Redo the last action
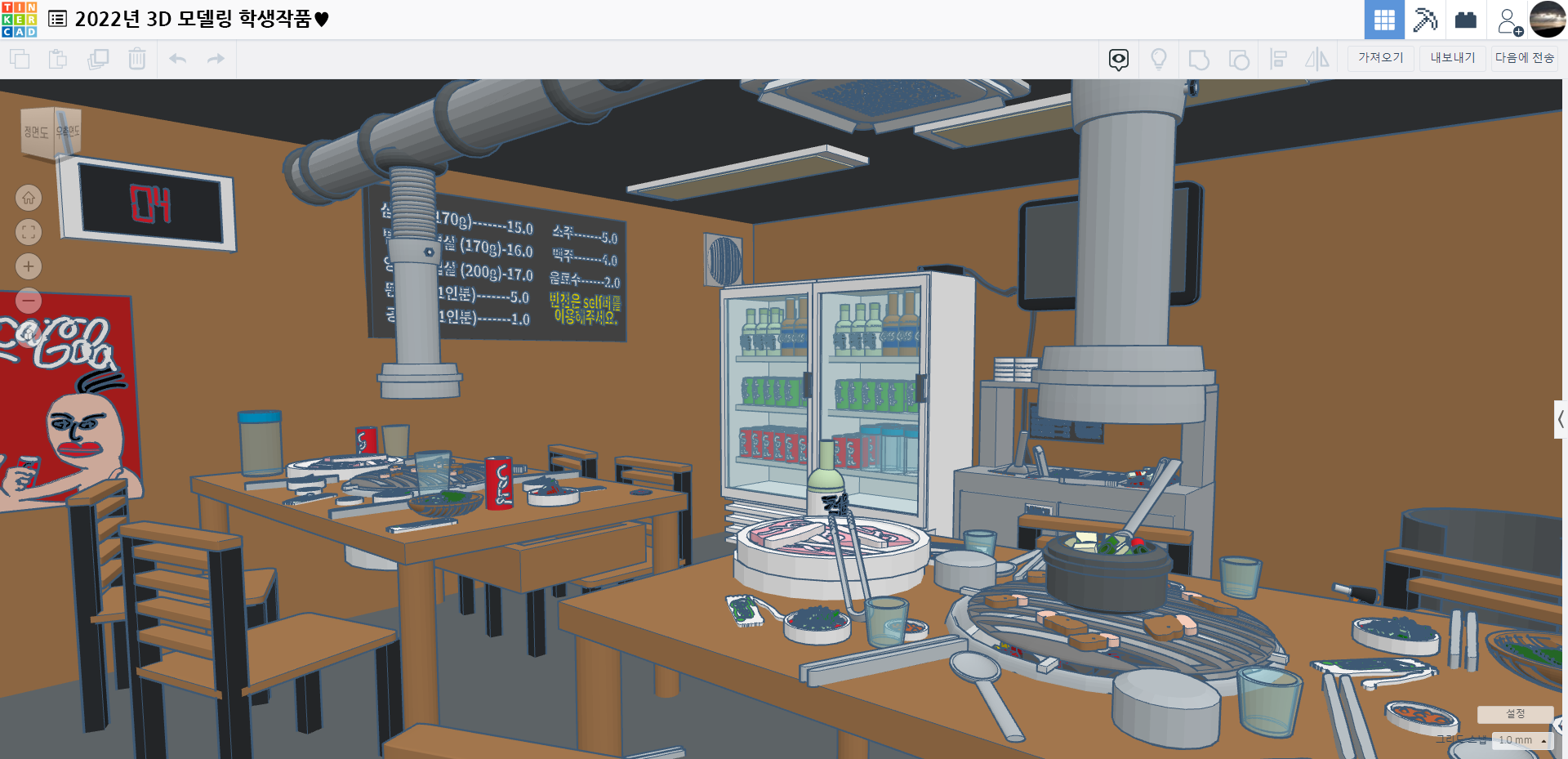 tap(216, 59)
